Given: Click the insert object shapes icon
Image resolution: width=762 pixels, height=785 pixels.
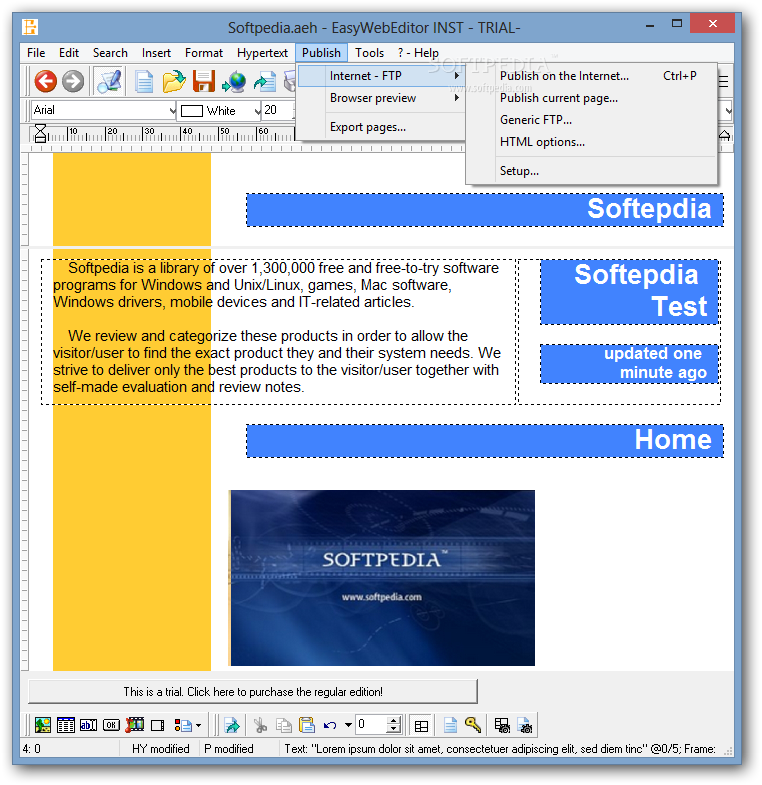Looking at the screenshot, I should 183,725.
